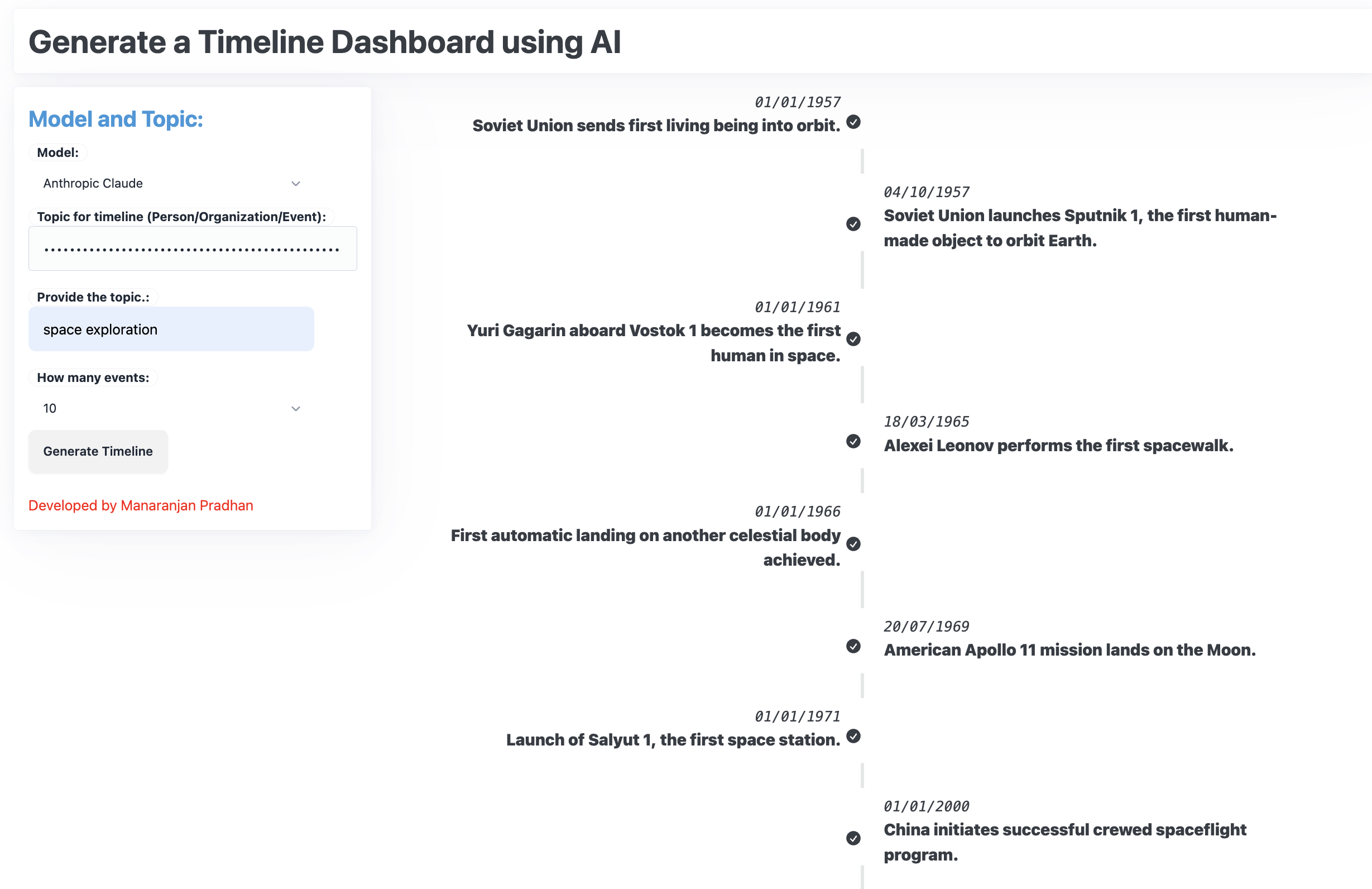Click the Manaranjan Pradhan developer link
The image size is (1372, 889).
pyautogui.click(x=140, y=504)
